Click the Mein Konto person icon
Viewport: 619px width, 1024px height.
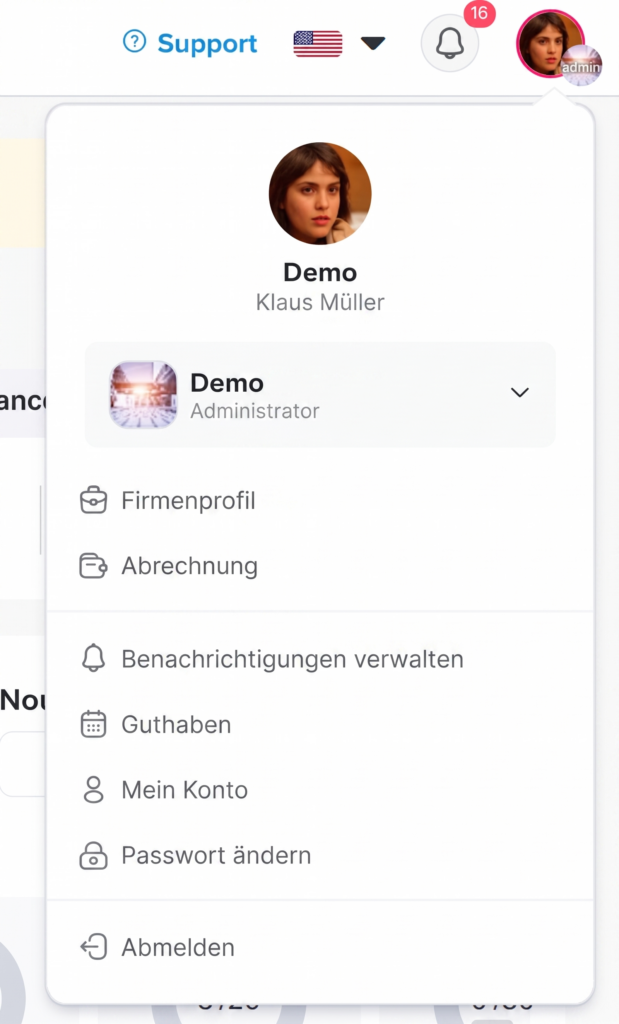click(93, 790)
